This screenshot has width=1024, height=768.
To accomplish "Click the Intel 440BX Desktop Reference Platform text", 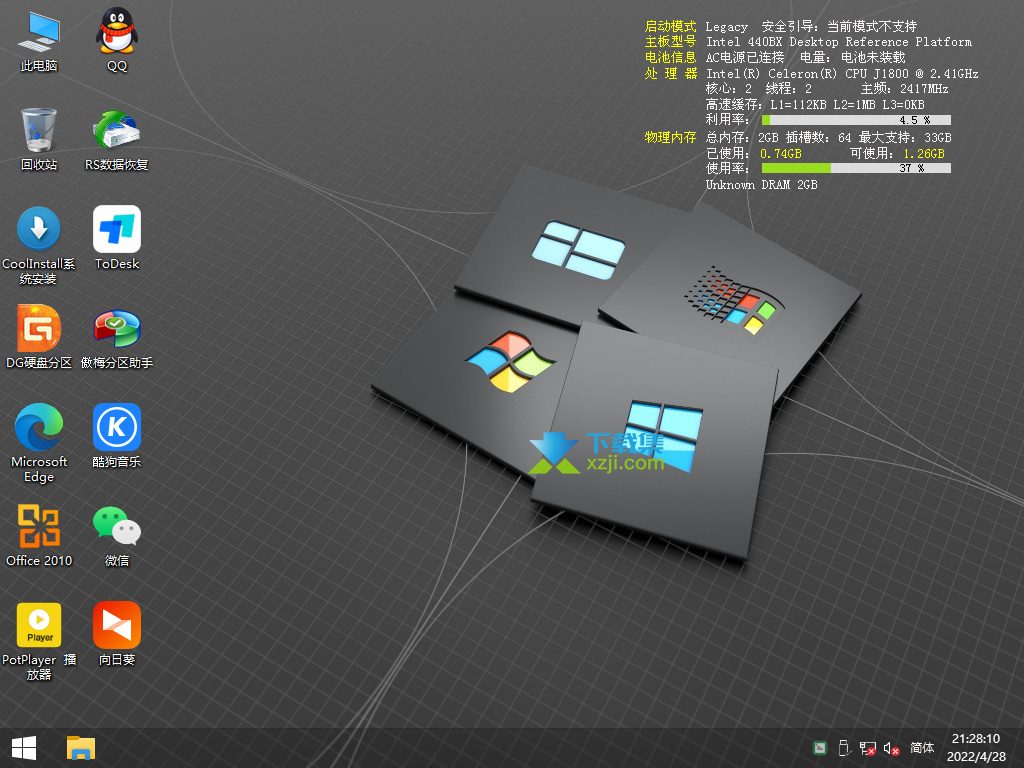I will (839, 42).
